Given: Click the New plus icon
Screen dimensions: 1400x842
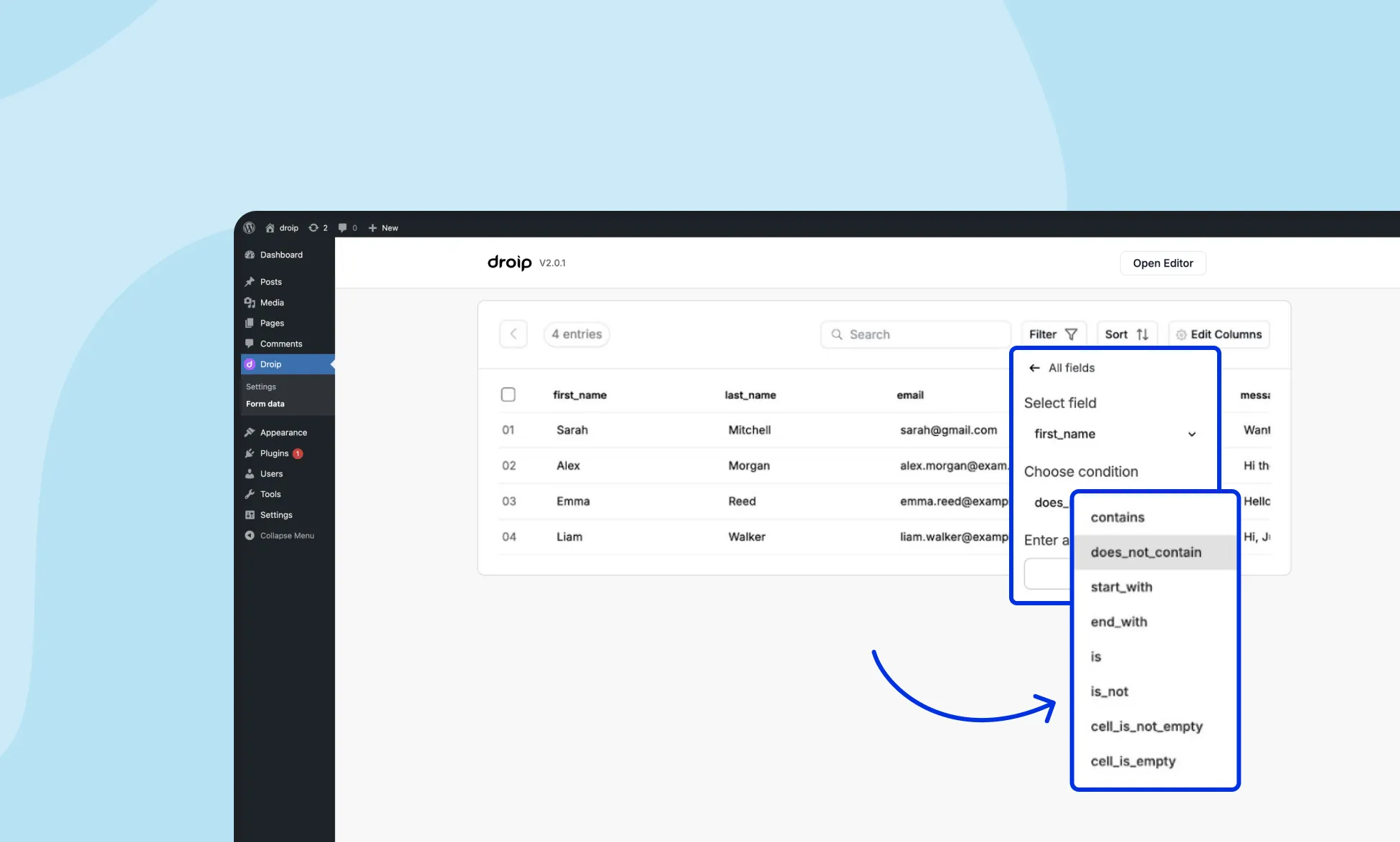Looking at the screenshot, I should [x=372, y=228].
